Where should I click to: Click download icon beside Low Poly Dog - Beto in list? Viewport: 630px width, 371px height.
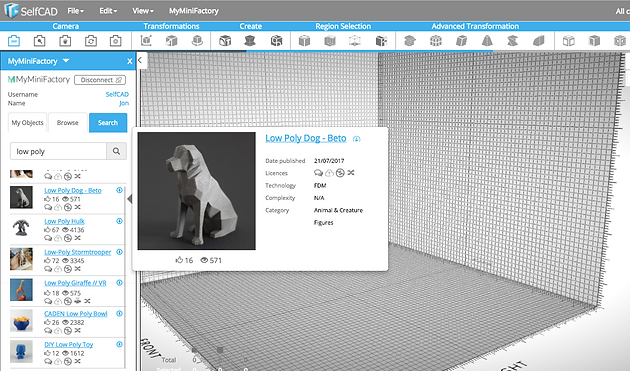point(119,190)
